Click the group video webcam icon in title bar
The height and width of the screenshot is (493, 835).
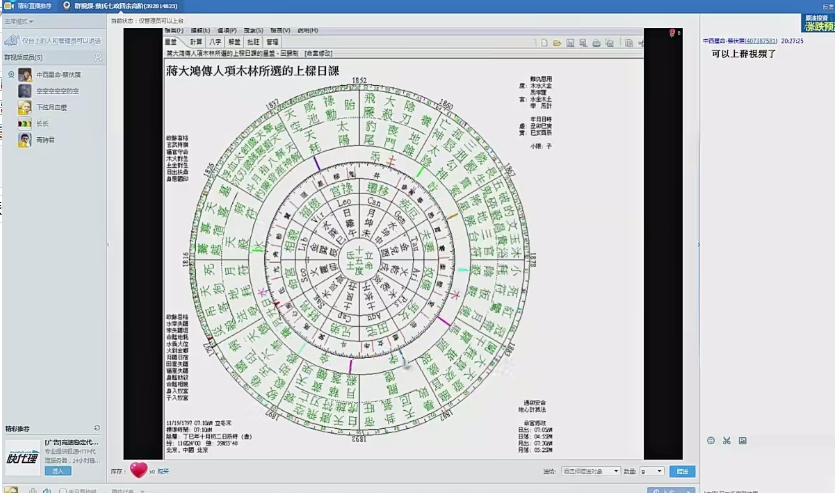point(67,6)
